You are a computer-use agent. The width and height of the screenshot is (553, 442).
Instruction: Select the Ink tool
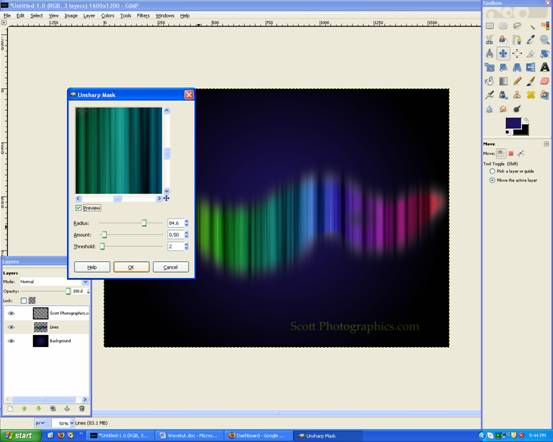(503, 95)
